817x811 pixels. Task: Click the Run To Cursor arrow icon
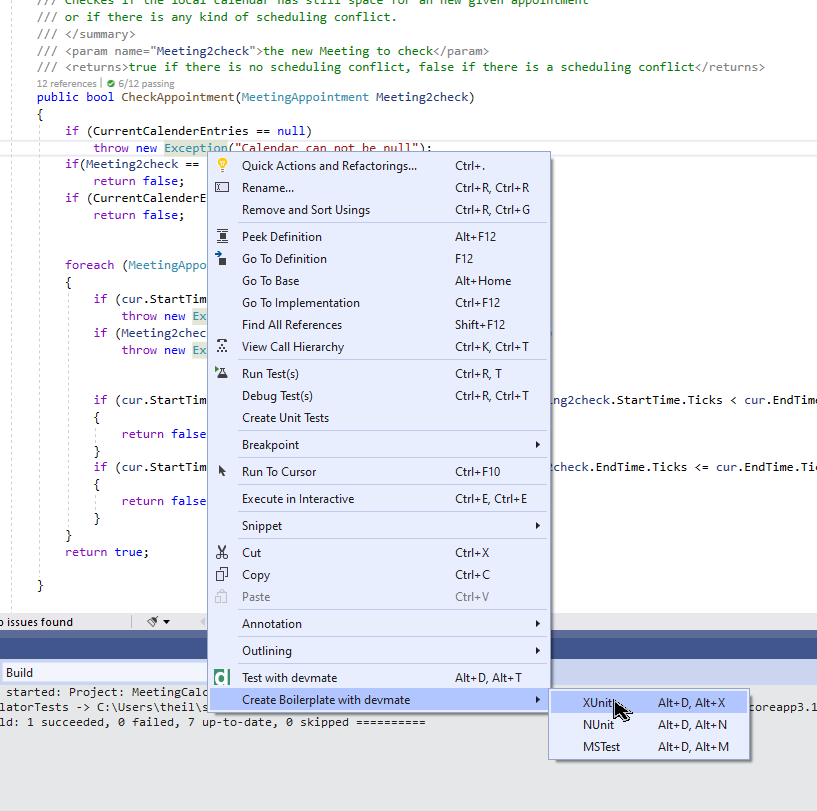point(222,471)
